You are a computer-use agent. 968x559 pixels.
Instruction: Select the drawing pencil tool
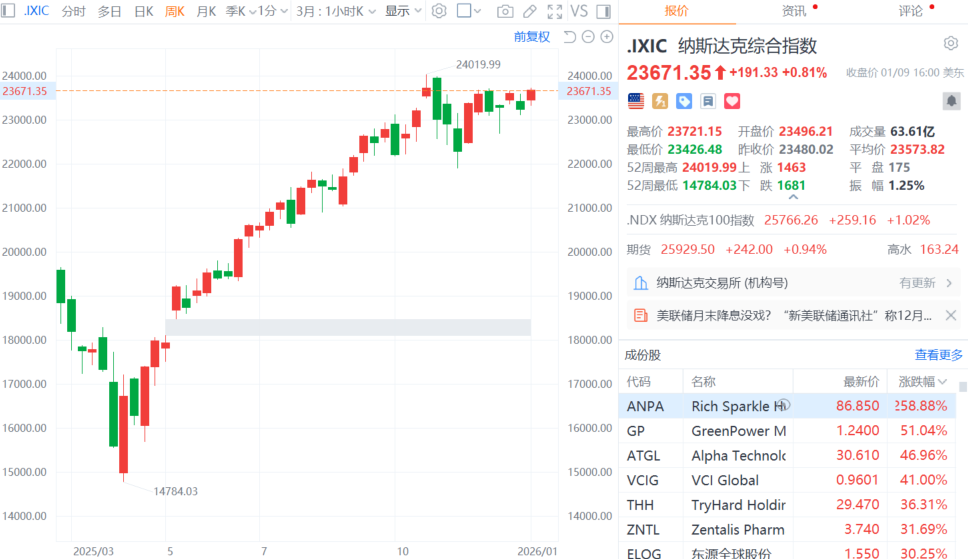pos(530,11)
